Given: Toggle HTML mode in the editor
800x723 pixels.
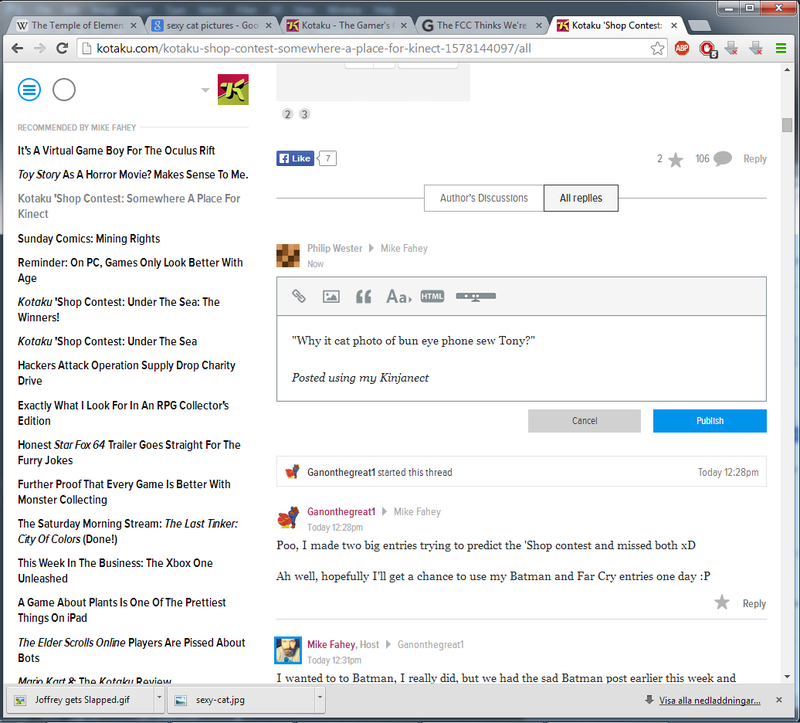Looking at the screenshot, I should pos(432,296).
